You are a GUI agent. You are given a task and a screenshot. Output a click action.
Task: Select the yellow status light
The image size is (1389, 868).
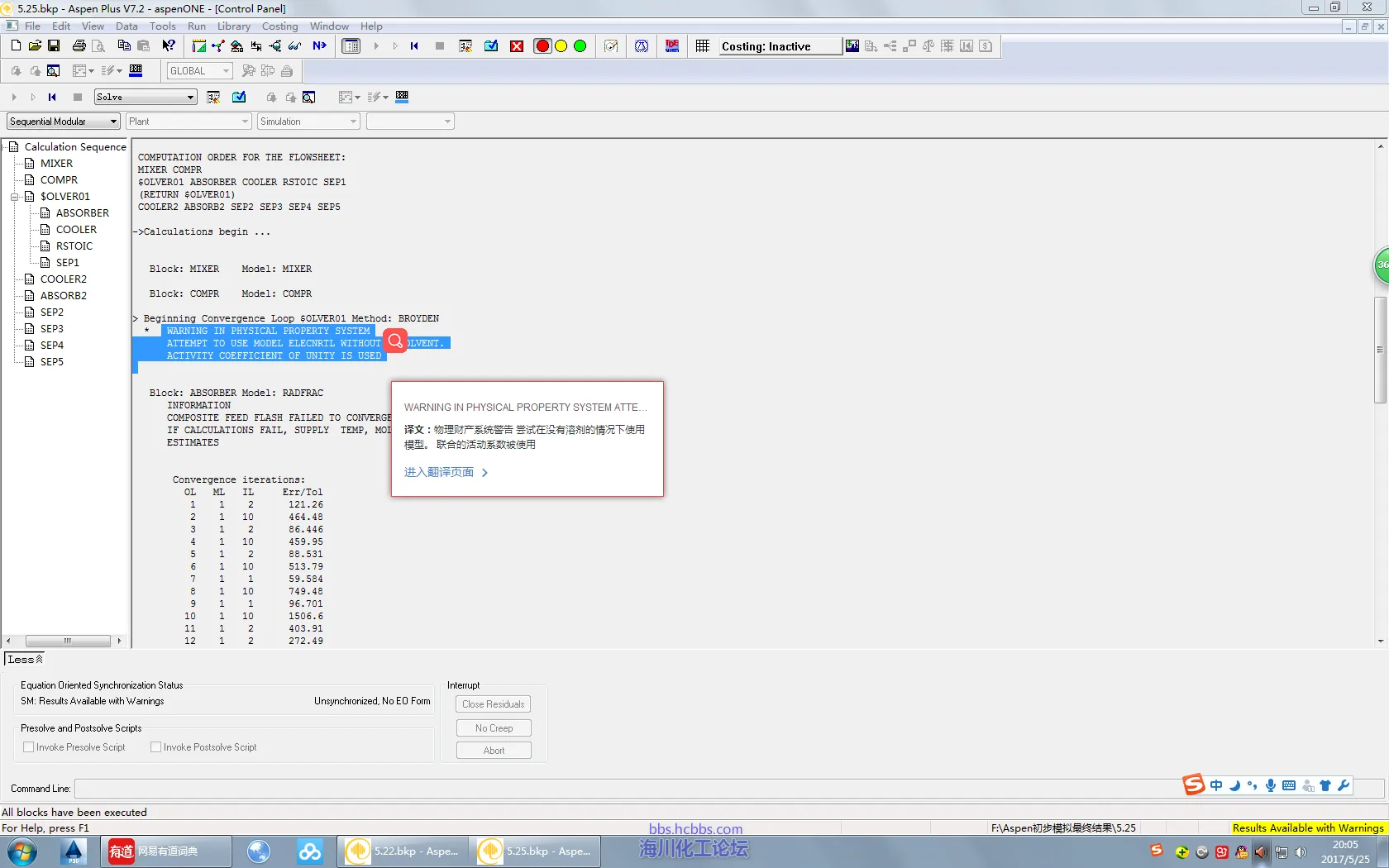click(x=561, y=46)
